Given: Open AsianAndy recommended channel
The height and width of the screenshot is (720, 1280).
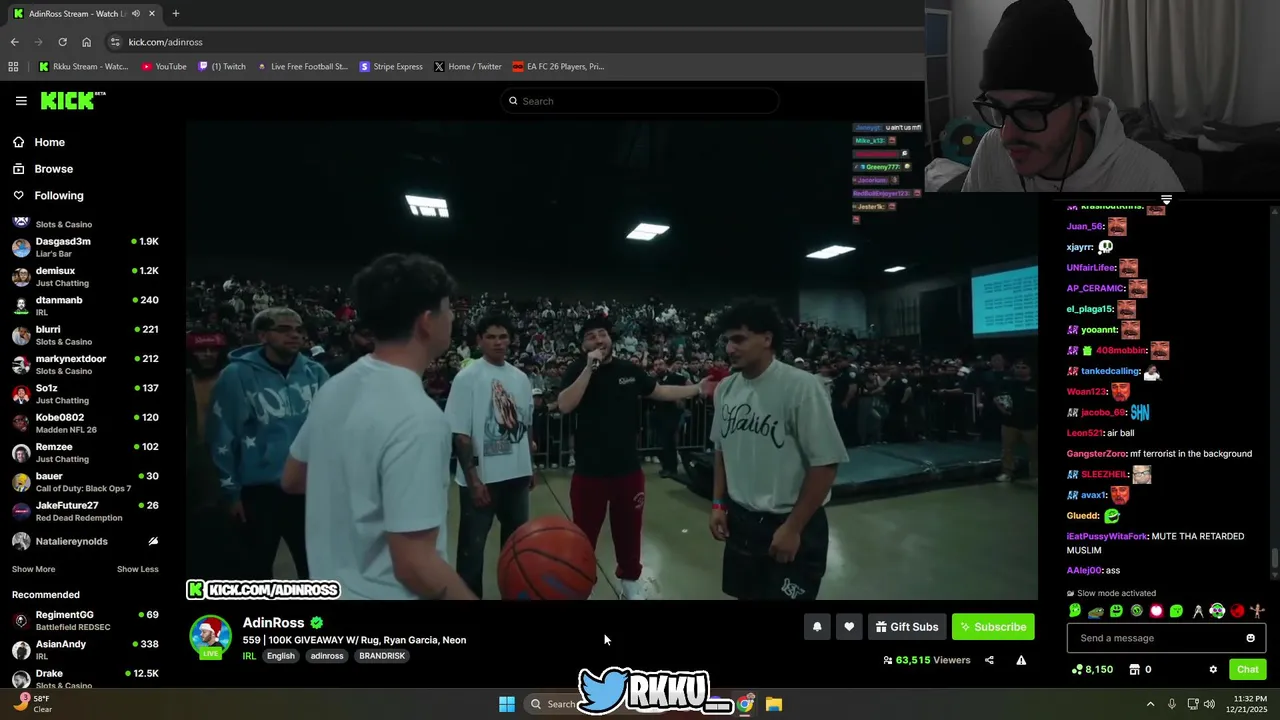Looking at the screenshot, I should (85, 650).
